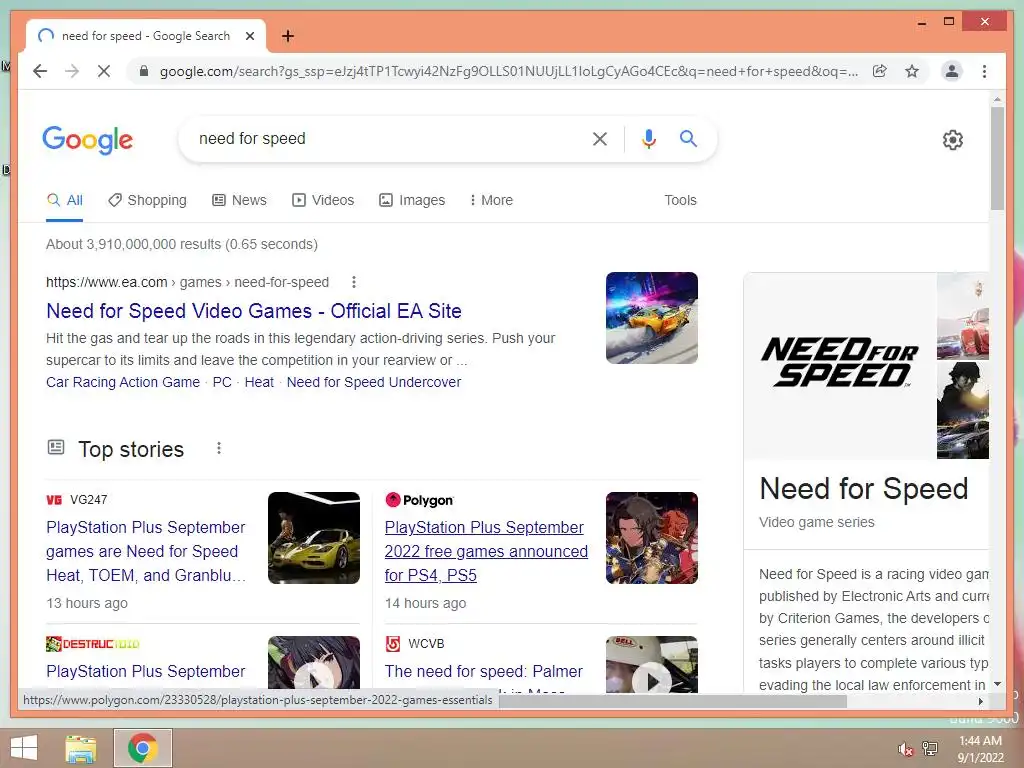Screen dimensions: 1024x768
Task: Open File Explorer from the taskbar
Action: (81, 748)
